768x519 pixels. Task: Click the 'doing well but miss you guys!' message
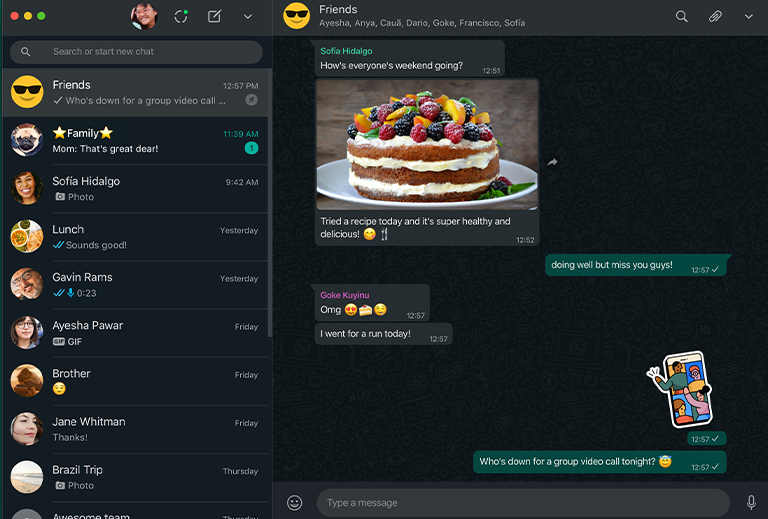(636, 265)
